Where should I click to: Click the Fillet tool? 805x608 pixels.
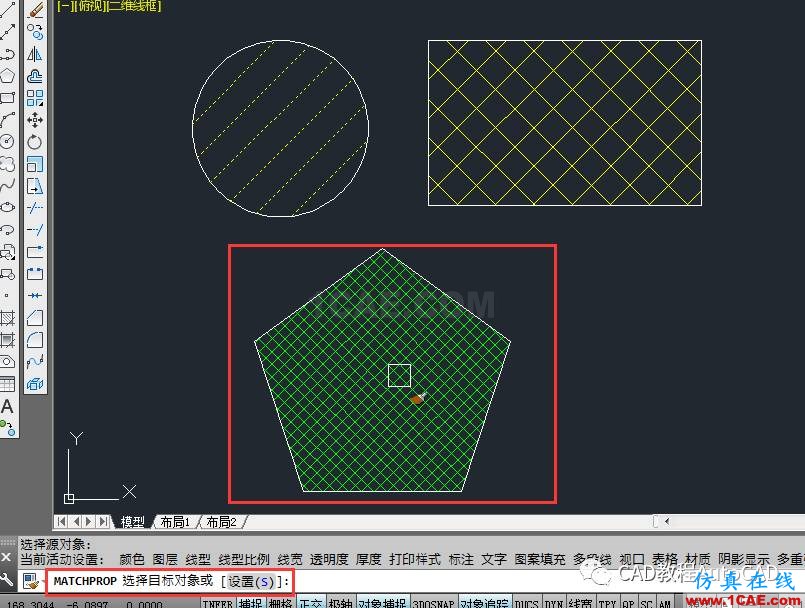(x=35, y=339)
